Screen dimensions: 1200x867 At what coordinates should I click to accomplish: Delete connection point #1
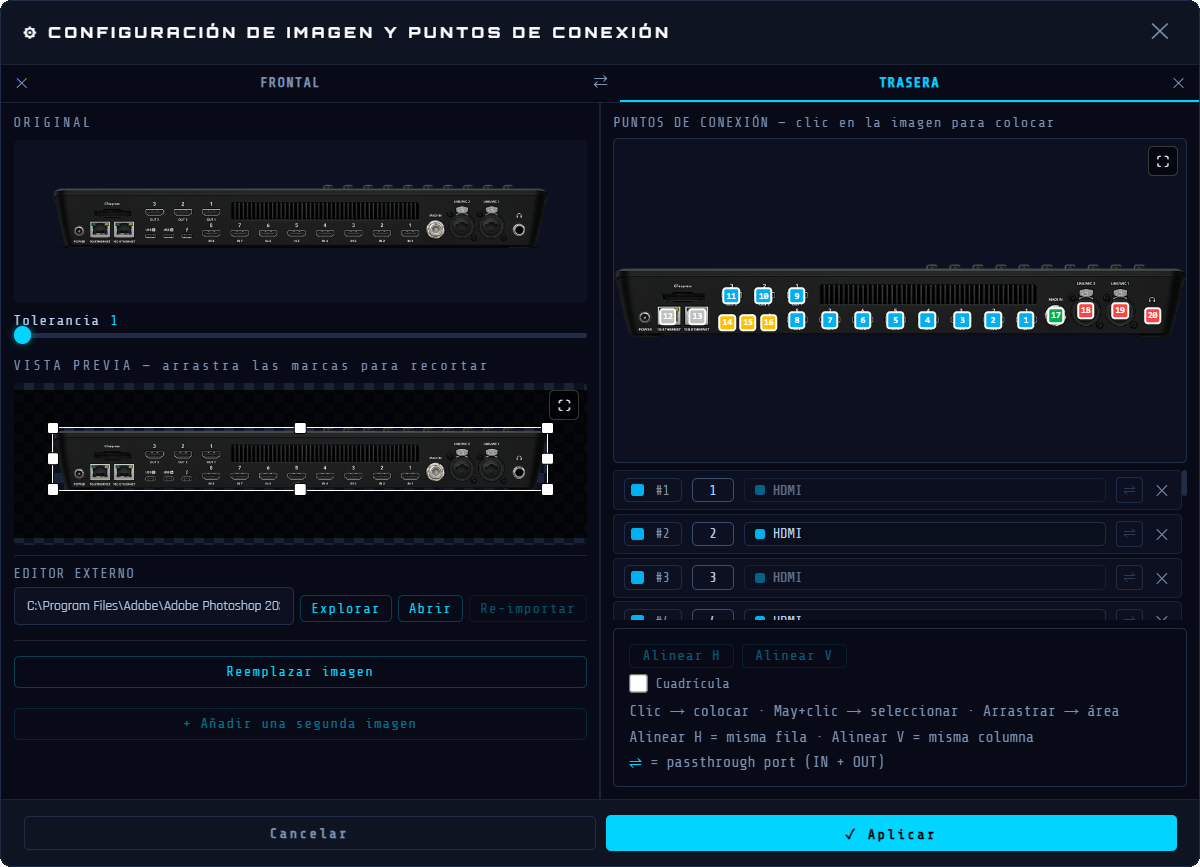1162,490
